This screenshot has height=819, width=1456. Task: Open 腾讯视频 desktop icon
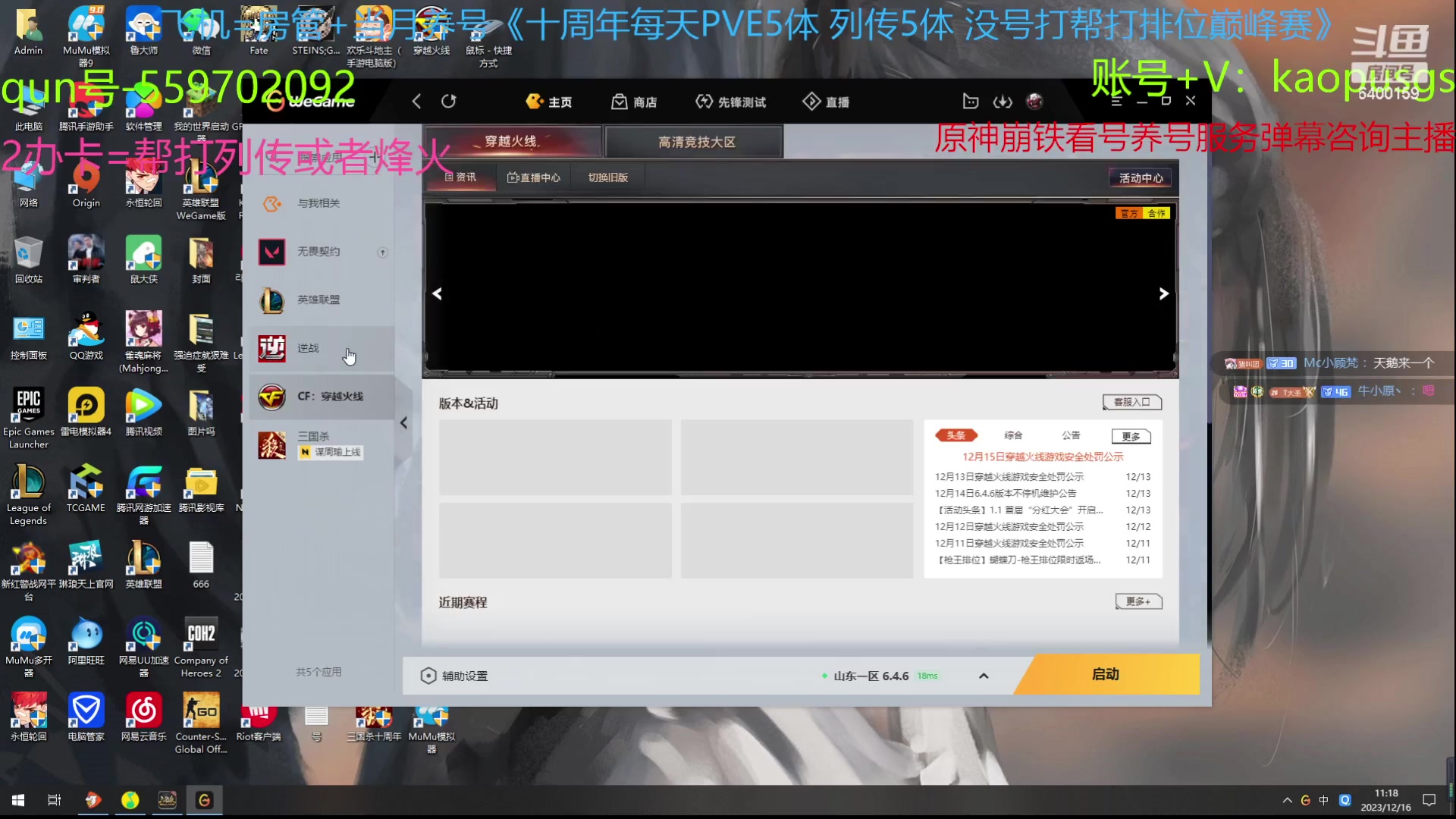click(x=143, y=412)
